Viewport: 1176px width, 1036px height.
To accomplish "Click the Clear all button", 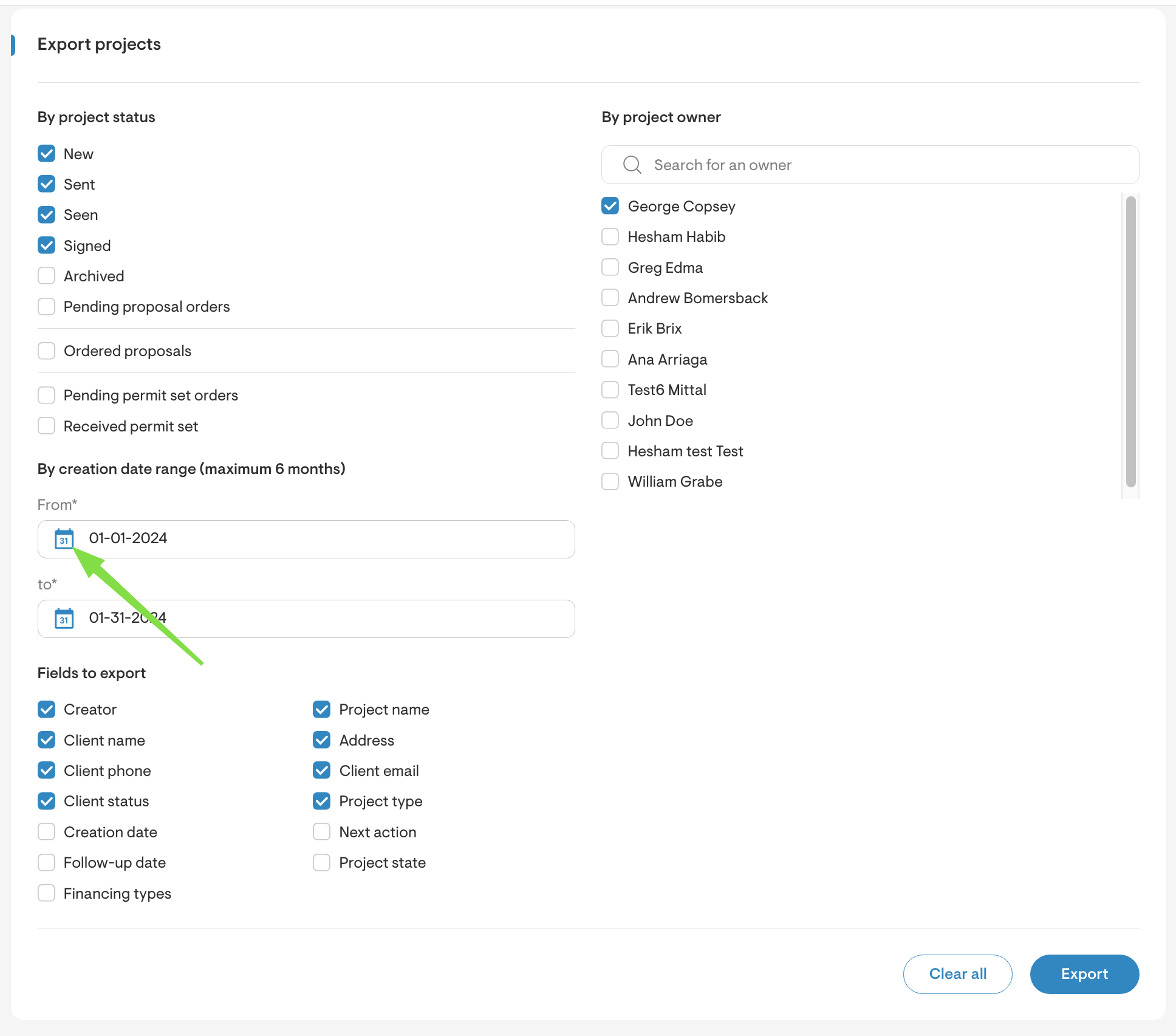I will tap(957, 974).
